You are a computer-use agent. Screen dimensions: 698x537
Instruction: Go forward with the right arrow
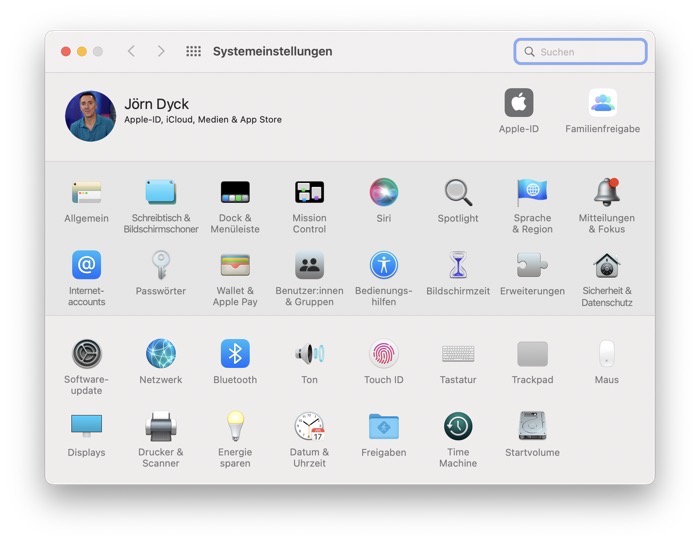161,51
